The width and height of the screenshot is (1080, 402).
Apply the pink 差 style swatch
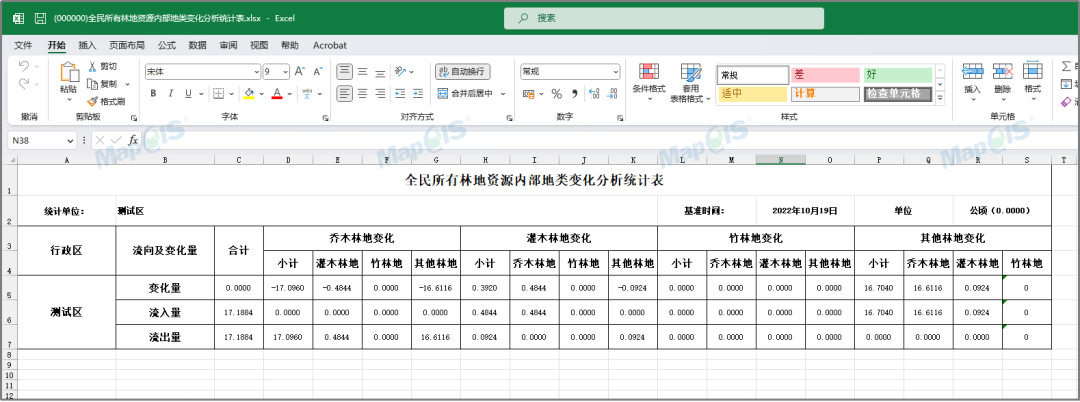tap(825, 75)
